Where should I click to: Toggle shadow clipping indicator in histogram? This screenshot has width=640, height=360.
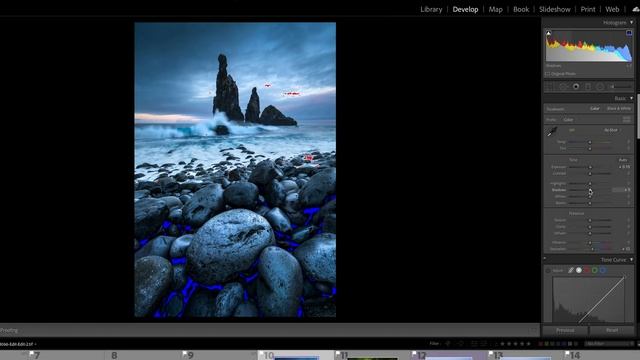[549, 33]
